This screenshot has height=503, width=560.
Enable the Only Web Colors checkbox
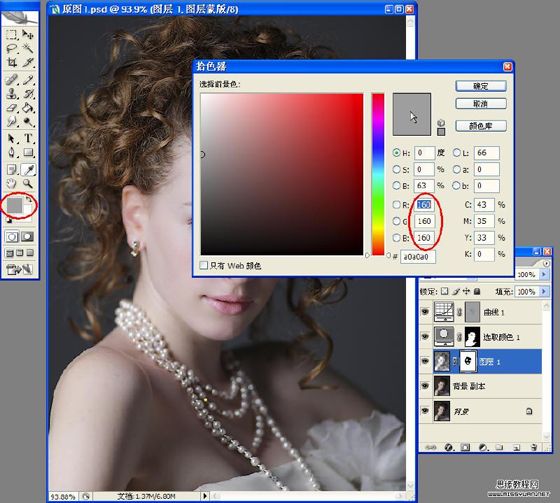pos(204,265)
